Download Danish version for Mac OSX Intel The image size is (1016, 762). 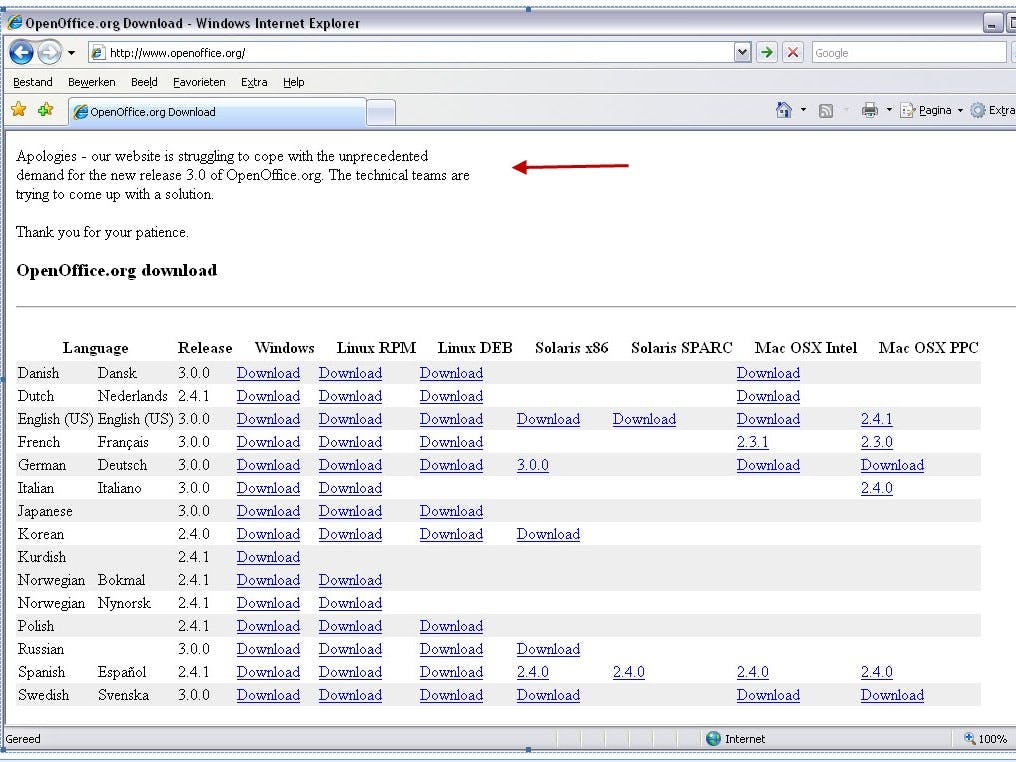coord(768,373)
